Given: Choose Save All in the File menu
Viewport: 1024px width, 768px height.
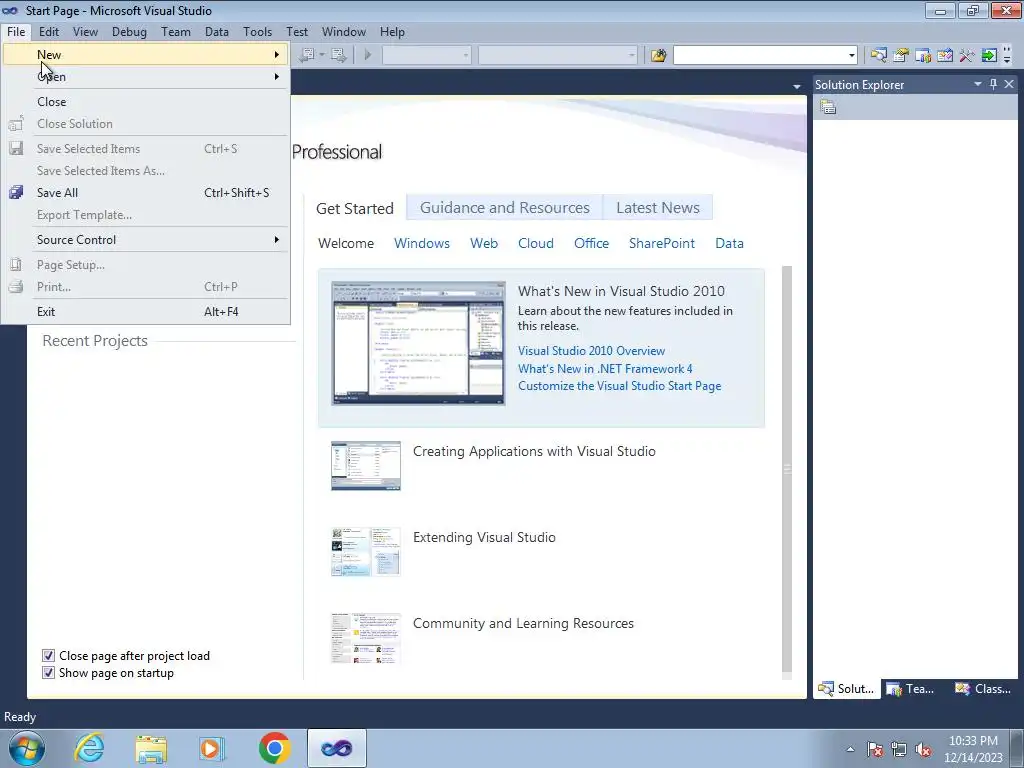Looking at the screenshot, I should pos(146,193).
